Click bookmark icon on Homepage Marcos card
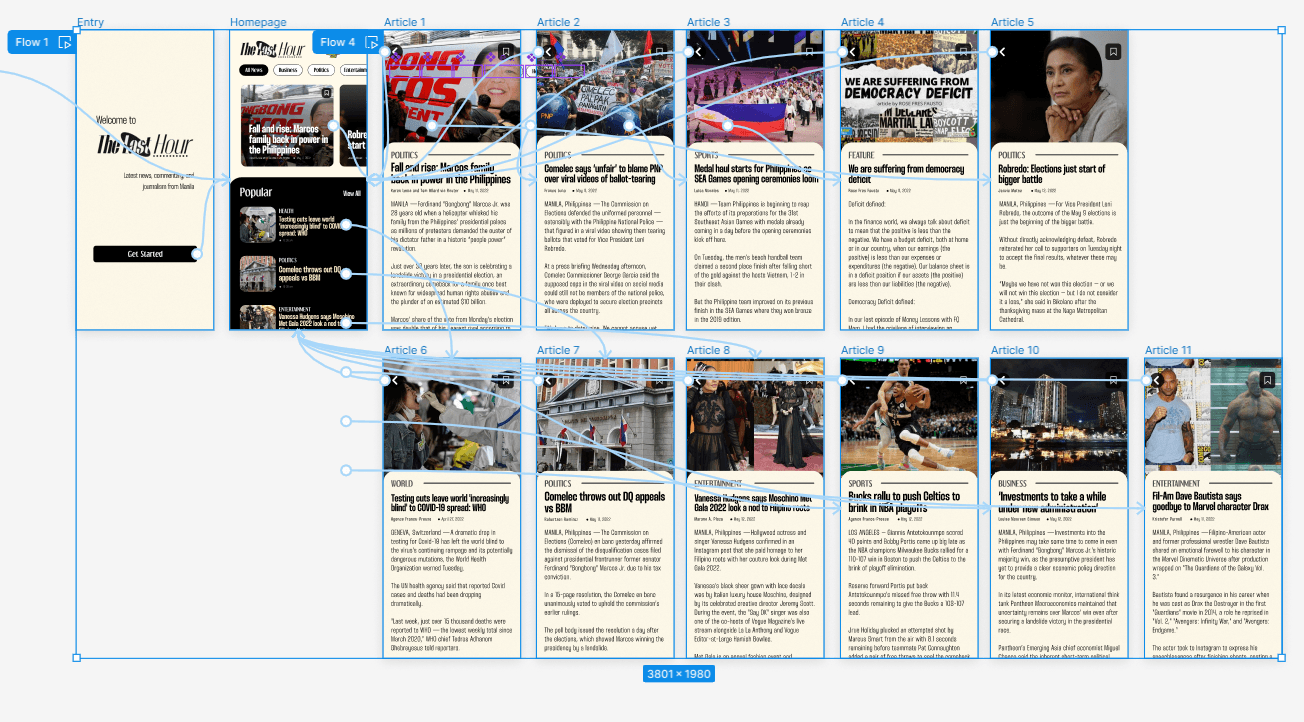The image size is (1304, 722). [326, 93]
